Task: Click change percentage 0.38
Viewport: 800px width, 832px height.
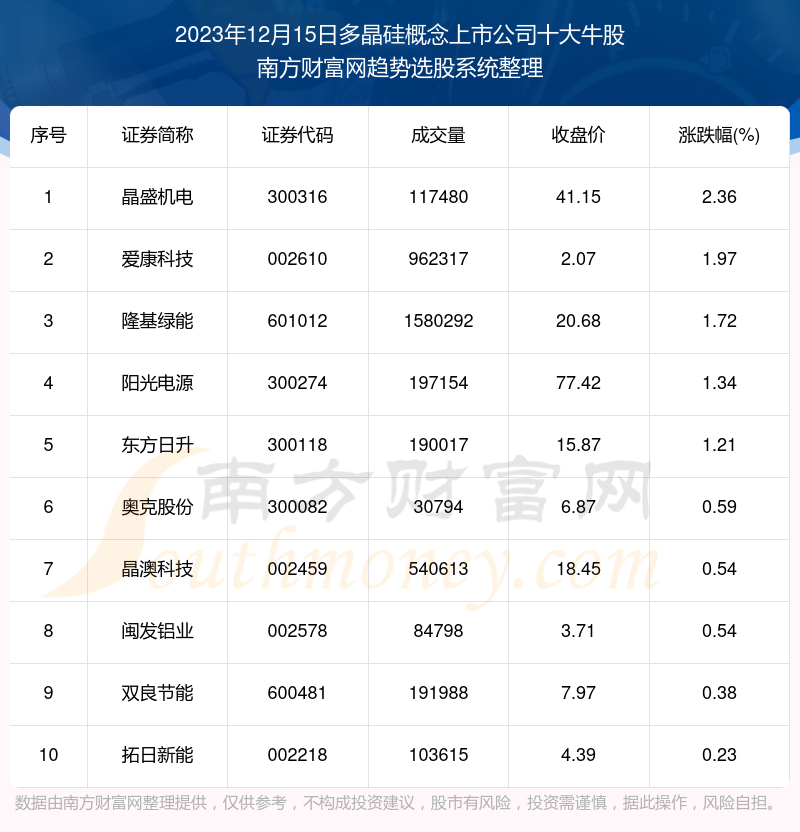Action: 719,693
